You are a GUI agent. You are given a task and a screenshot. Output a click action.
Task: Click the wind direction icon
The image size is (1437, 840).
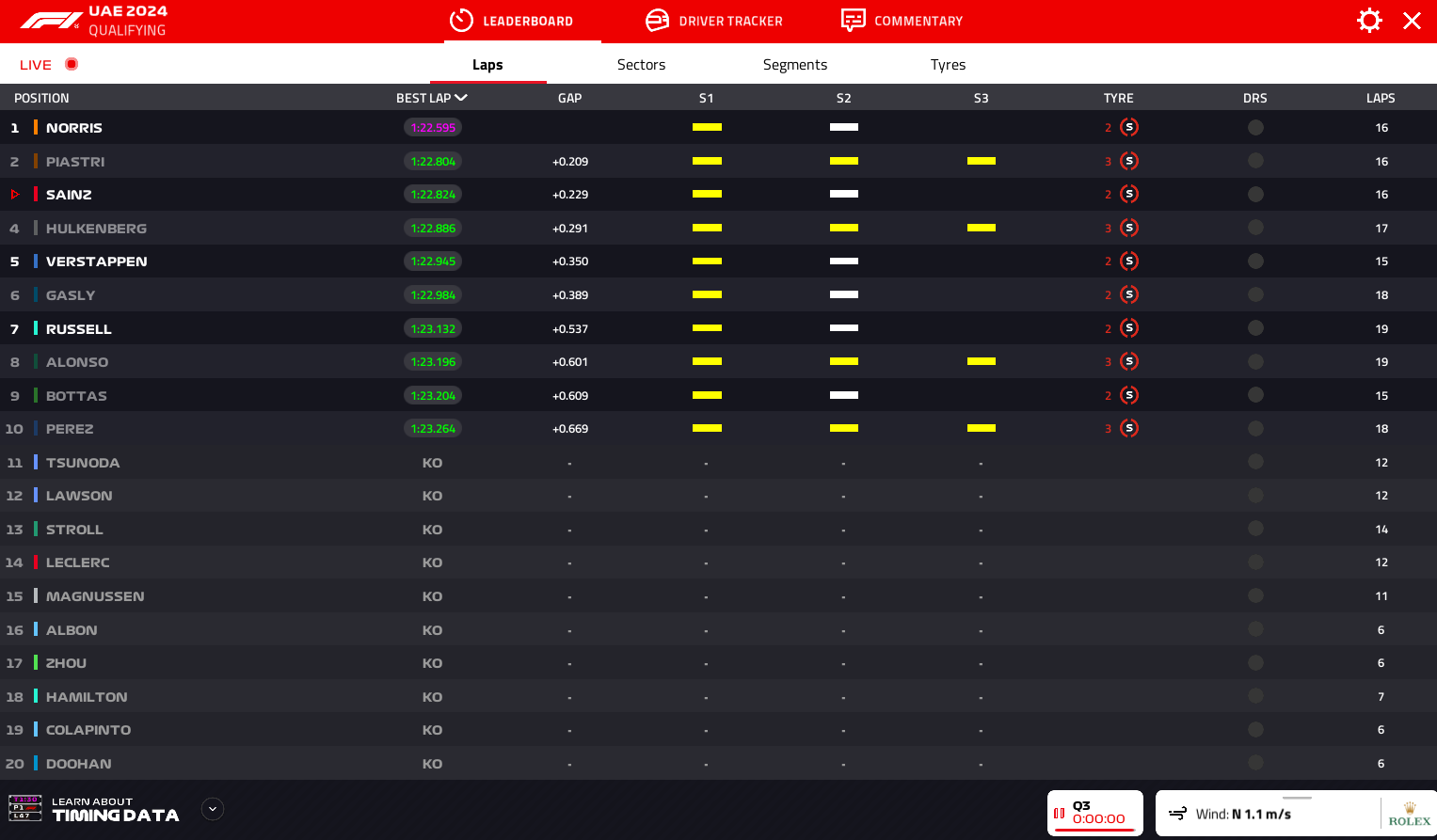pyautogui.click(x=1177, y=814)
